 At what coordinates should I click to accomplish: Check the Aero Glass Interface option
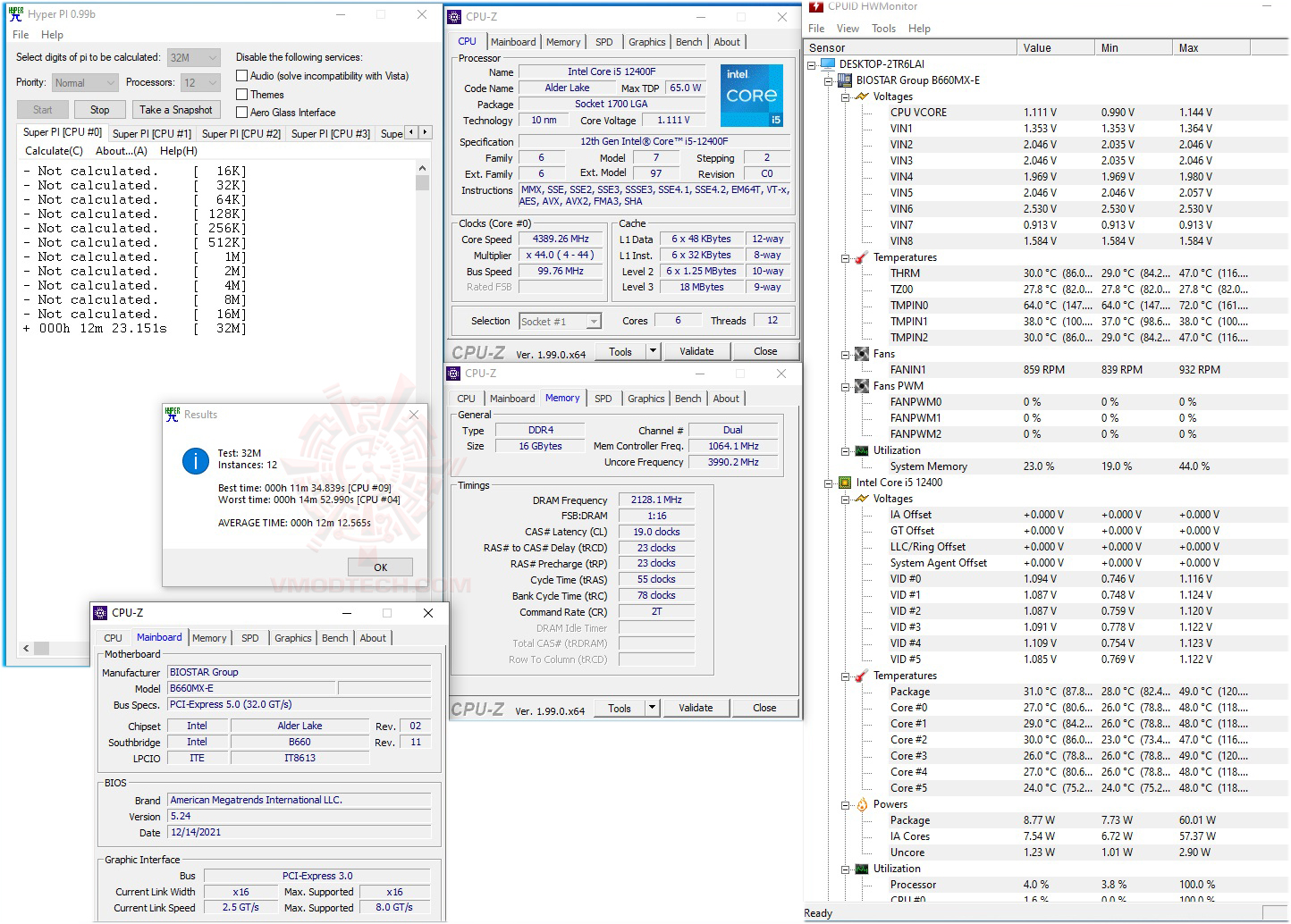[241, 112]
